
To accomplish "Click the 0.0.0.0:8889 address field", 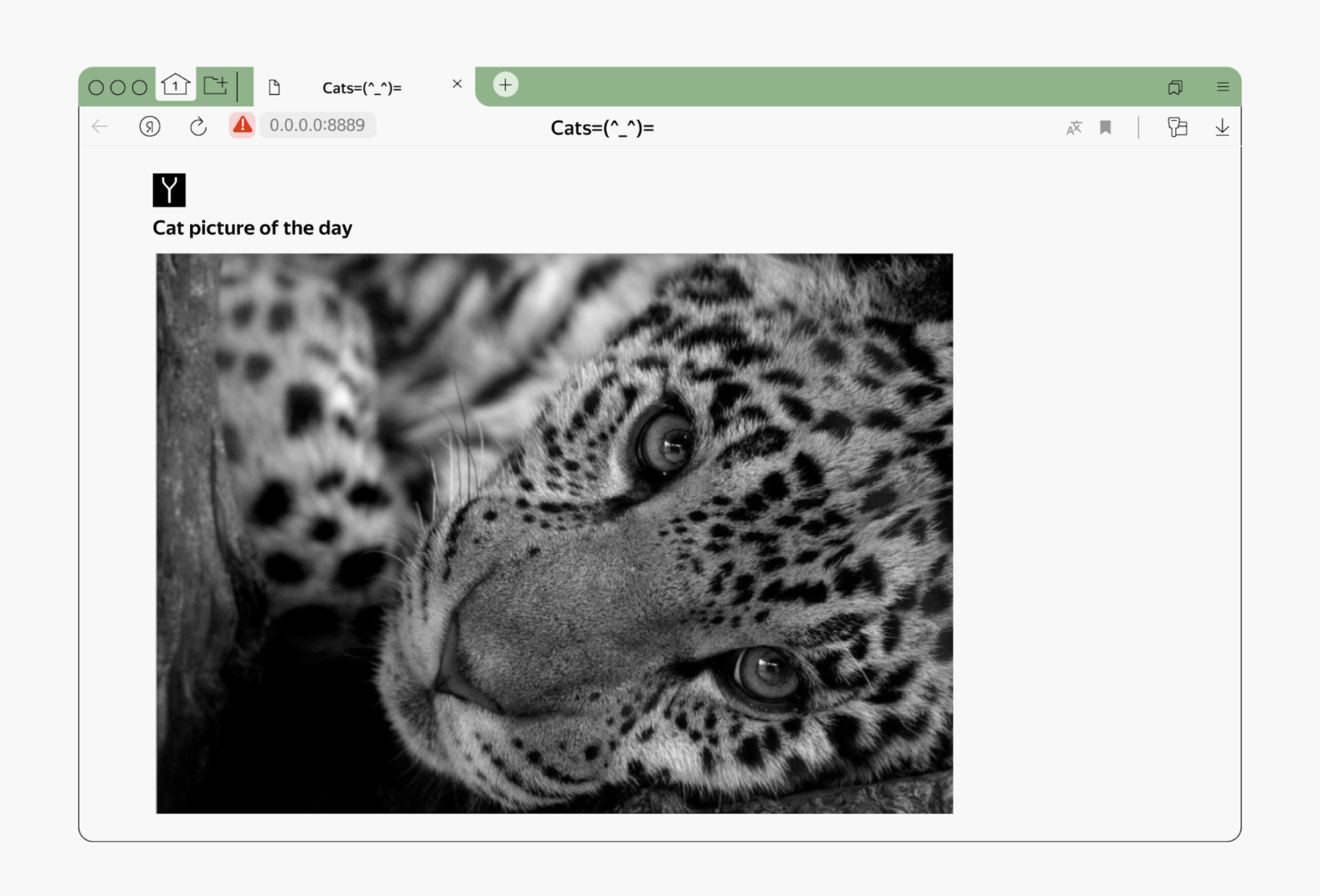I will coord(317,125).
